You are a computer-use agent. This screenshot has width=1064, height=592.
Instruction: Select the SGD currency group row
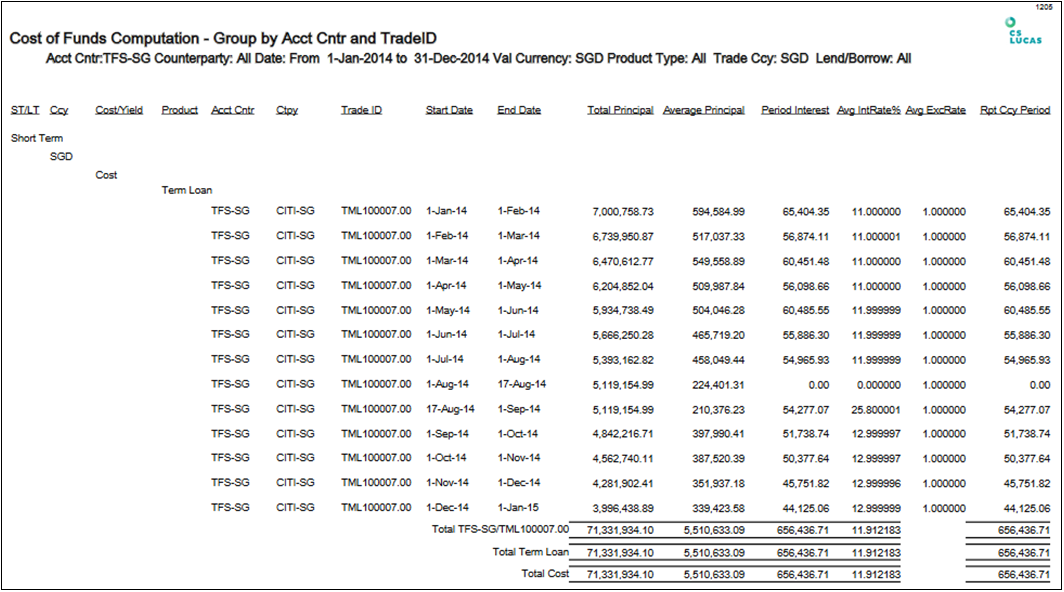[61, 157]
